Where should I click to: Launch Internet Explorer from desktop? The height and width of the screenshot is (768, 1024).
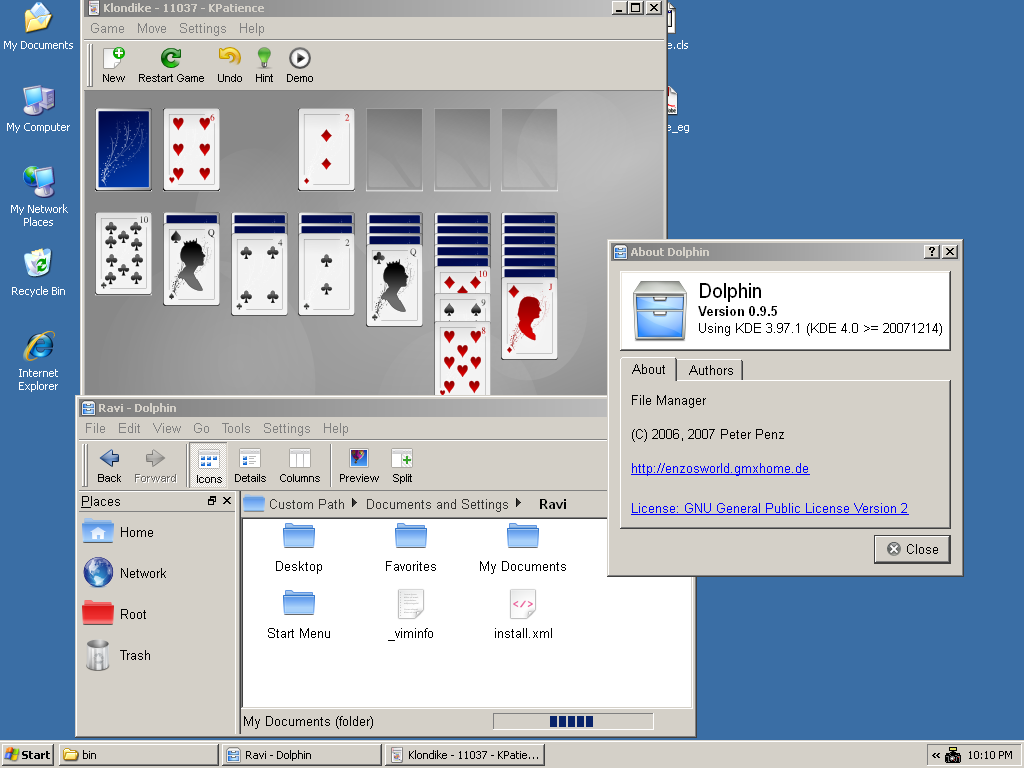(x=38, y=362)
